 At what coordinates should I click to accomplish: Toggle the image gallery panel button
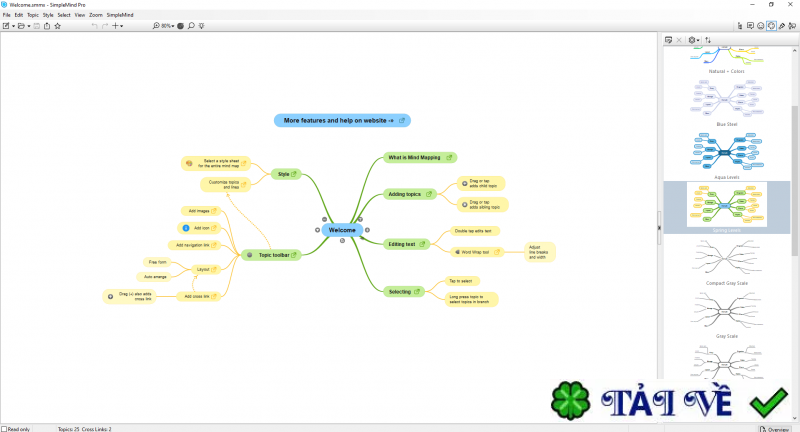[792, 26]
